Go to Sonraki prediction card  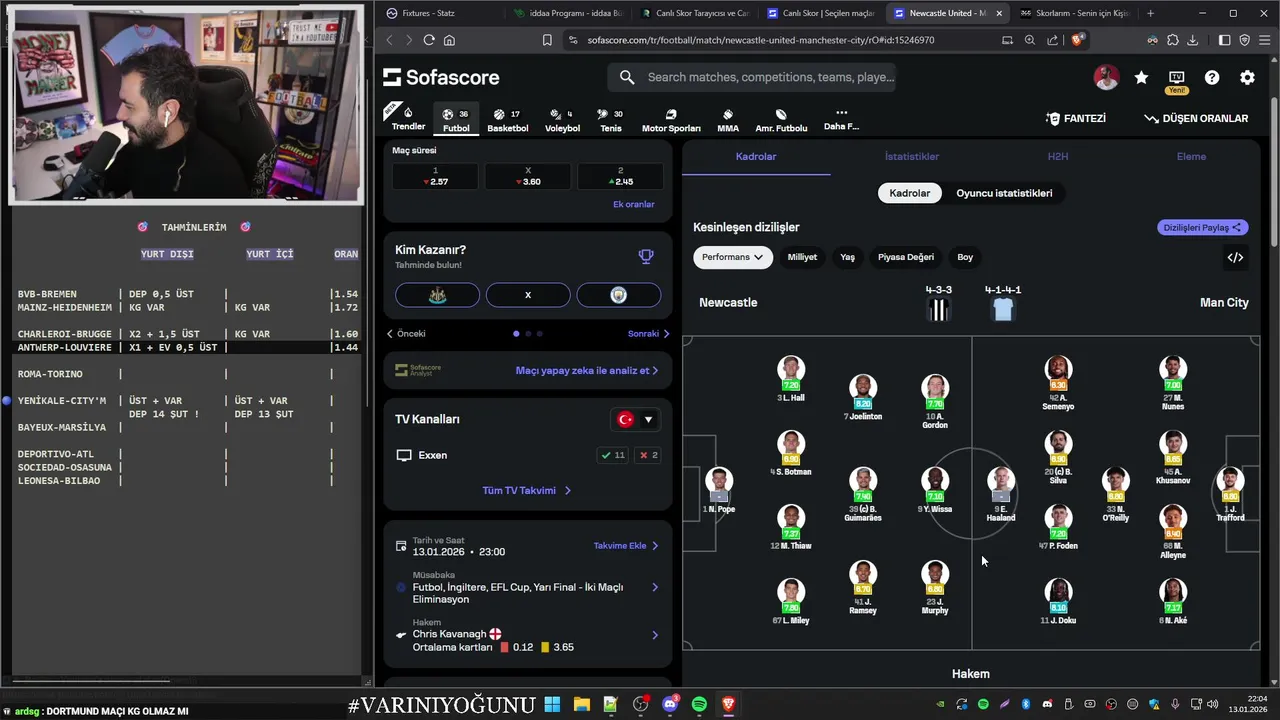point(648,334)
